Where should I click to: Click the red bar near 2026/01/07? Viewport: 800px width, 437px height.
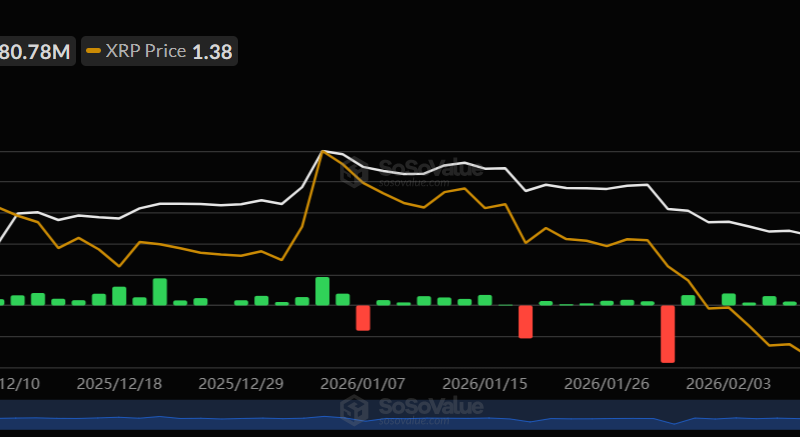coord(363,317)
